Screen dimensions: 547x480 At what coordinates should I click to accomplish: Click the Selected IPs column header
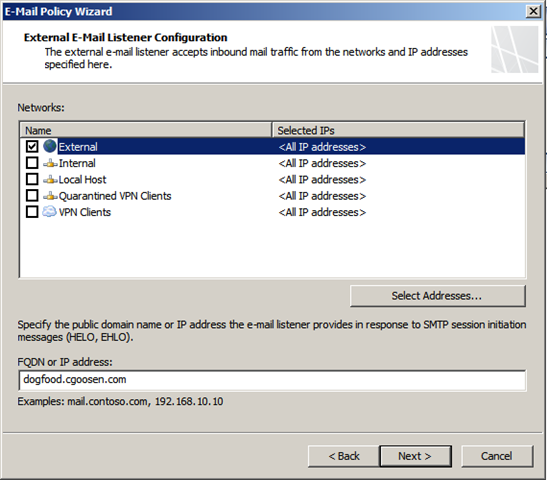point(398,130)
